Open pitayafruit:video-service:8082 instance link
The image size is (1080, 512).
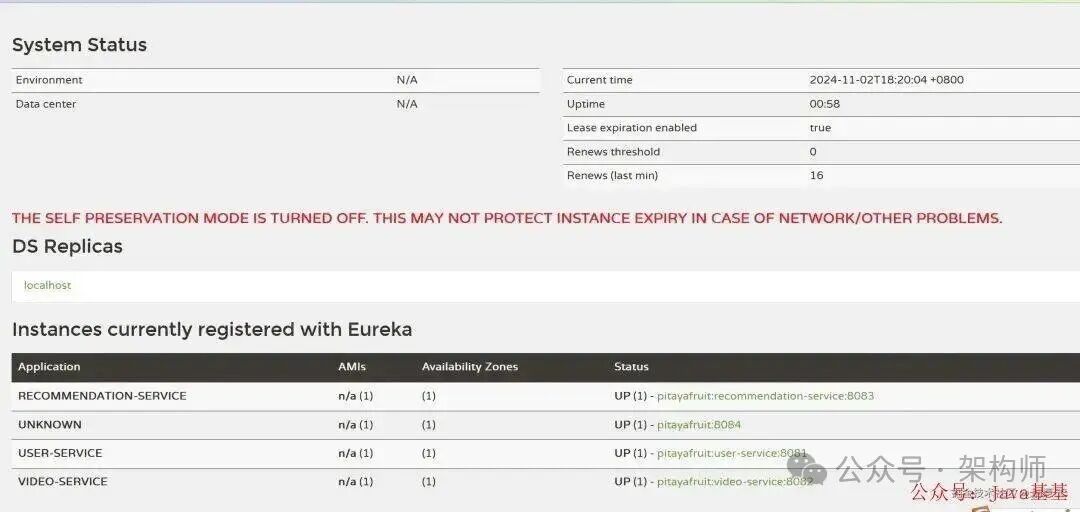[x=735, y=481]
